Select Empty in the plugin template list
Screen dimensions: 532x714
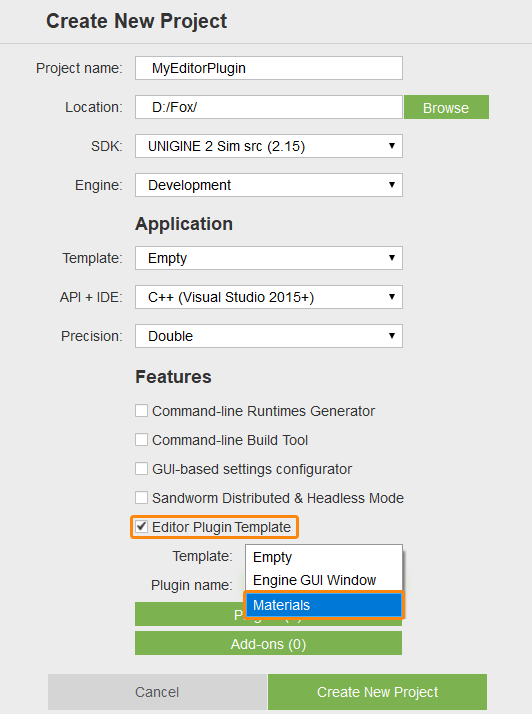(324, 557)
